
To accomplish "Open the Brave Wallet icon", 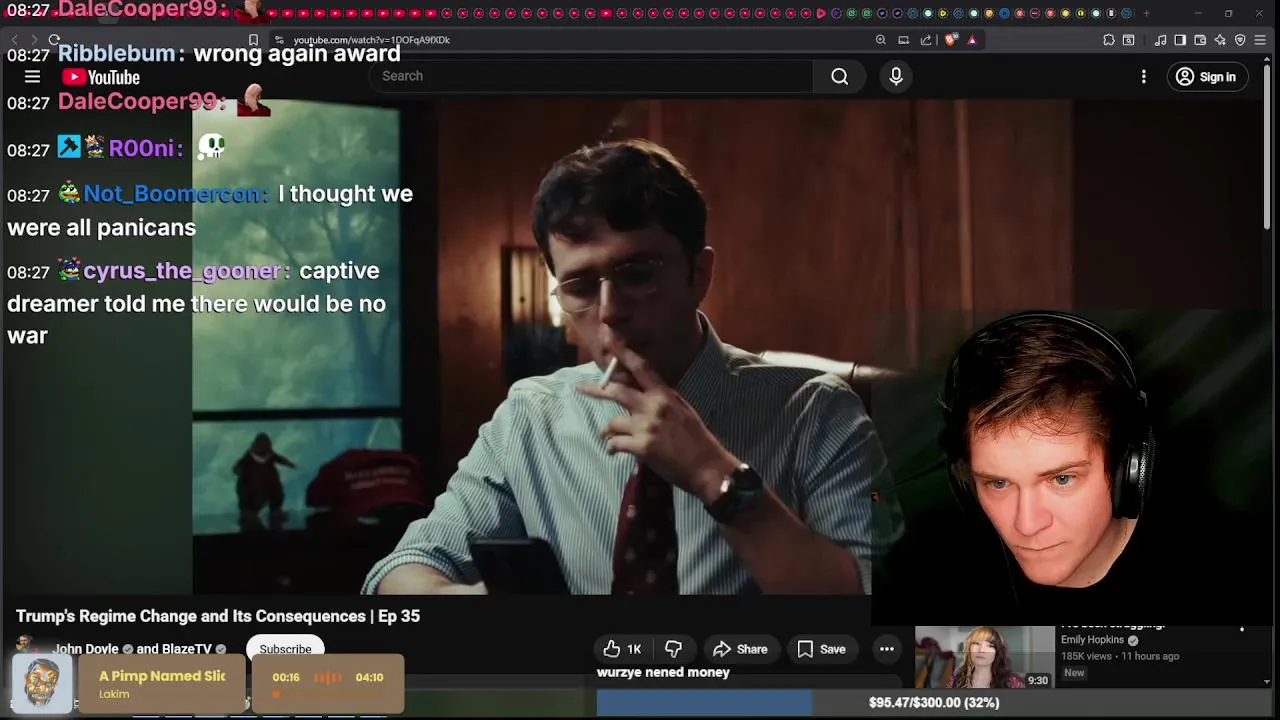I will [1200, 40].
